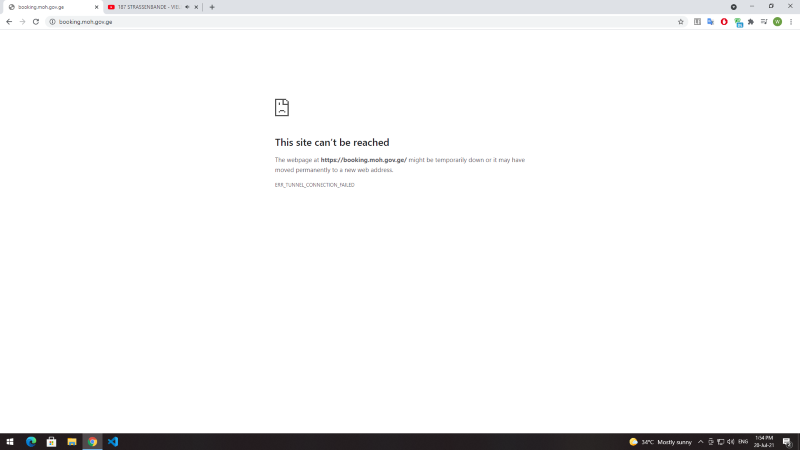Select the https://booking.moh.gov.ge/ URL text
This screenshot has height=450, width=800.
click(x=363, y=160)
